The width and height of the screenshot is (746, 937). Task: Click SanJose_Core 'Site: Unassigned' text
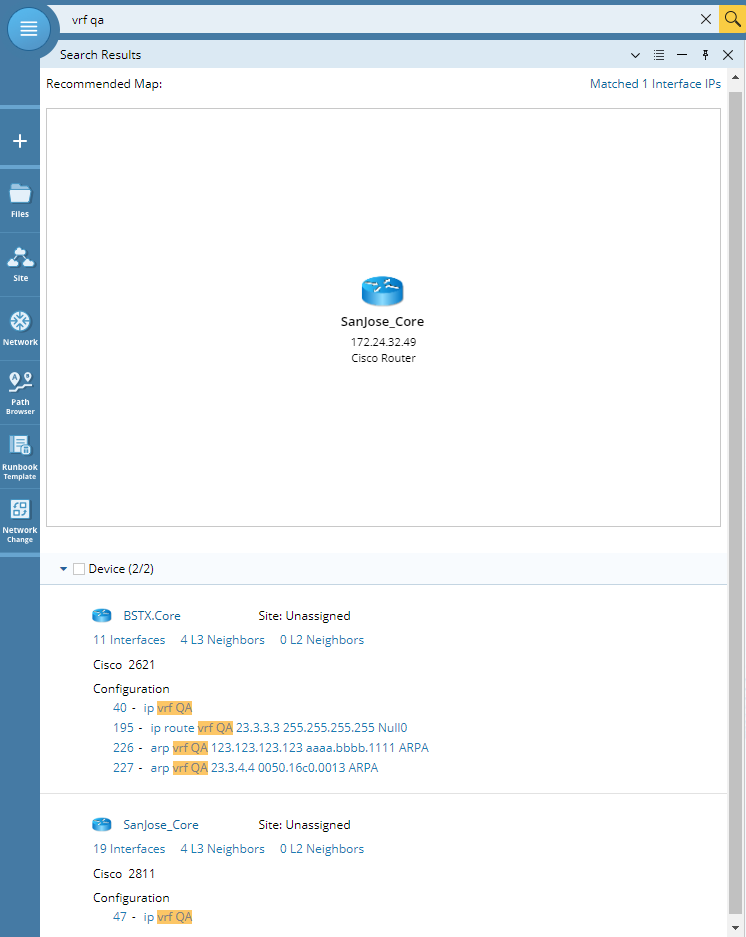304,825
